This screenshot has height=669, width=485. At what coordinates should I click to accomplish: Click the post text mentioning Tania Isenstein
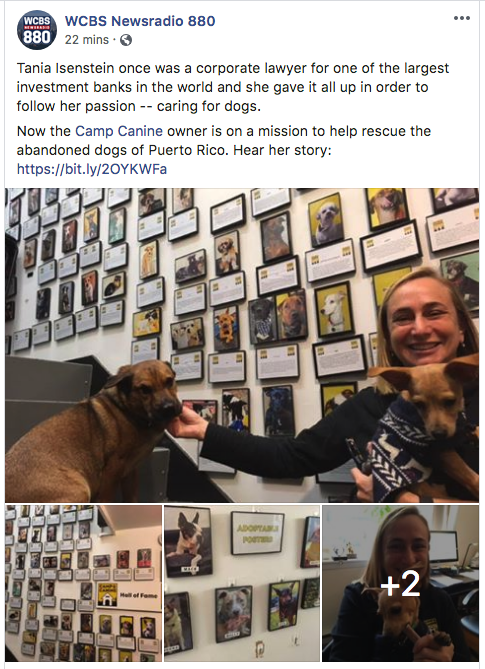pyautogui.click(x=233, y=87)
